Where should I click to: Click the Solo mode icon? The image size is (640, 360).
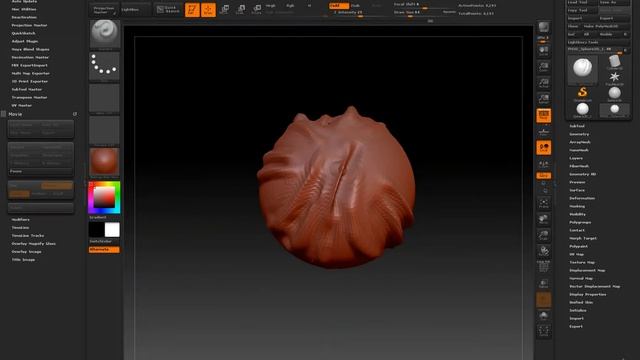click(543, 316)
